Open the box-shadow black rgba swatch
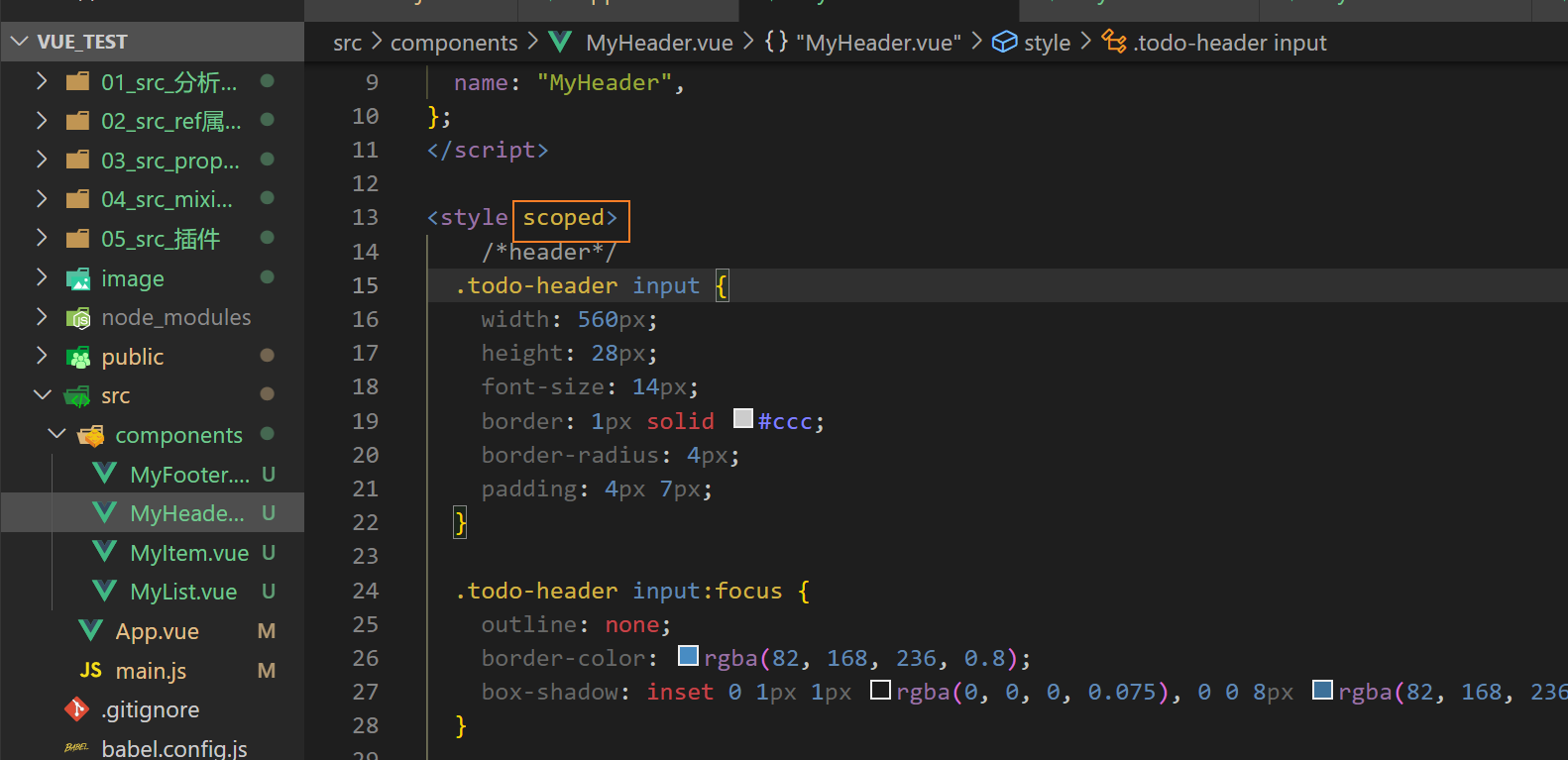The height and width of the screenshot is (760, 1568). (x=880, y=689)
